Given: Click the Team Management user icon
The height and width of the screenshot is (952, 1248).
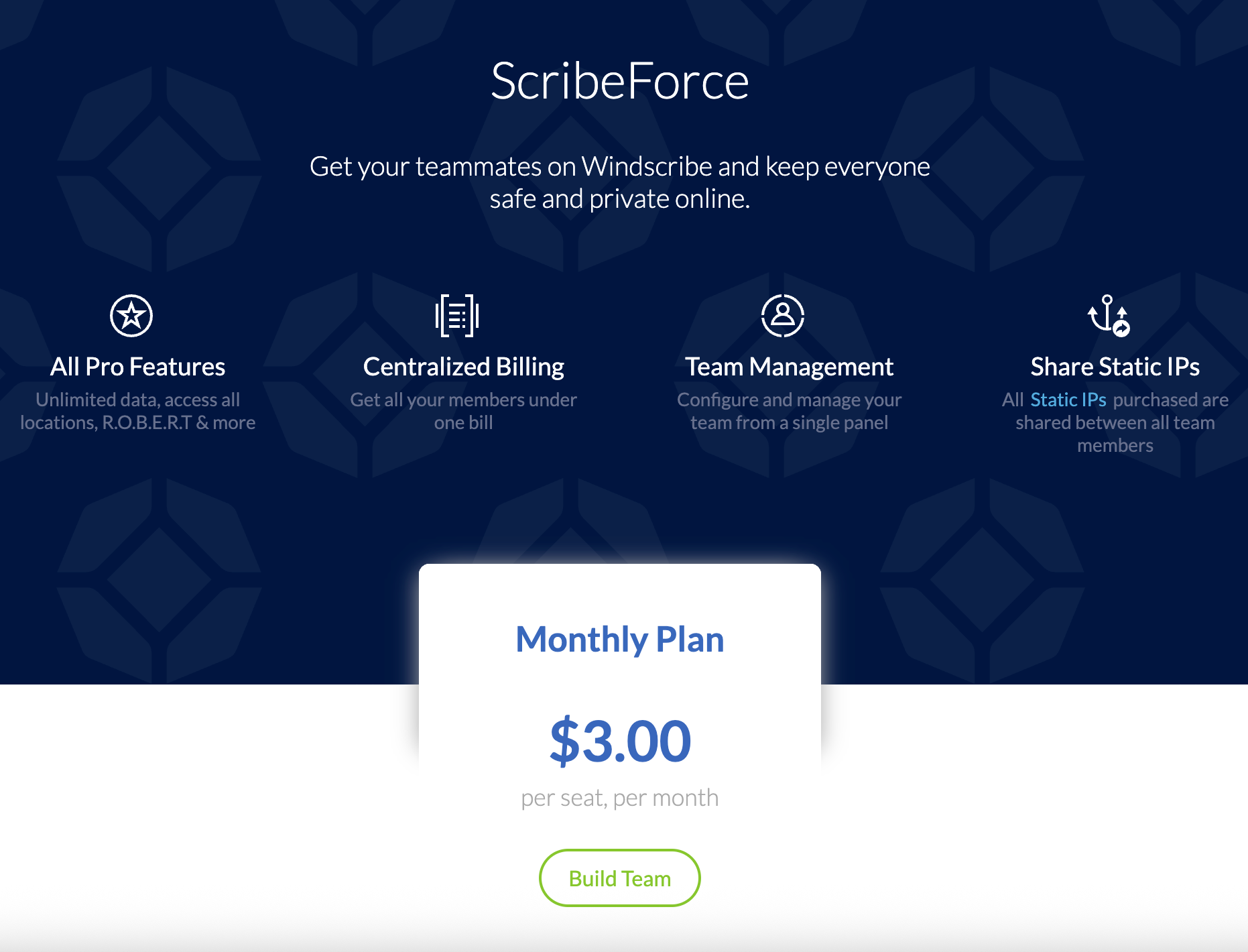Looking at the screenshot, I should pos(782,315).
